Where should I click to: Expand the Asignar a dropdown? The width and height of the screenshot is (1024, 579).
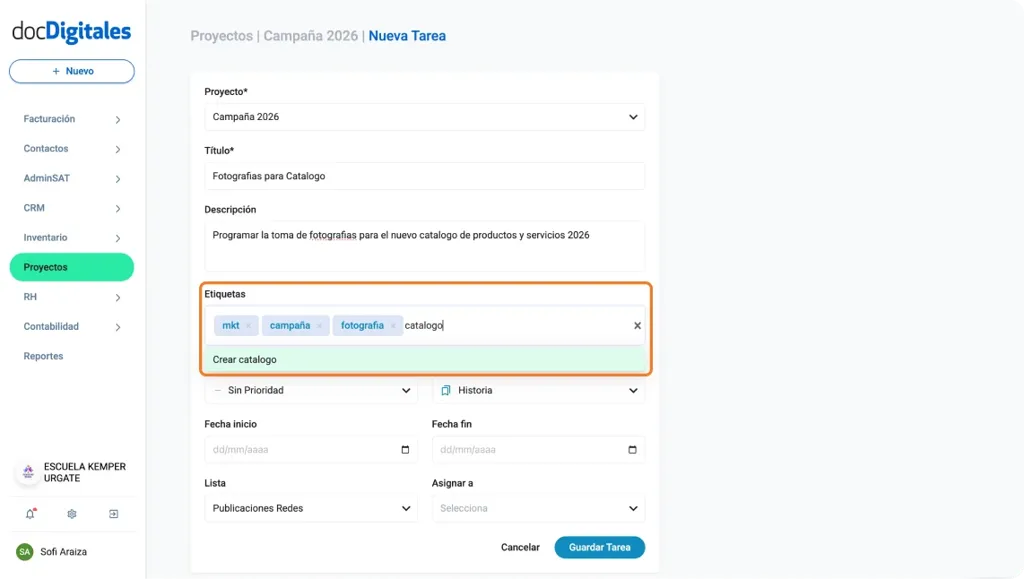(538, 508)
